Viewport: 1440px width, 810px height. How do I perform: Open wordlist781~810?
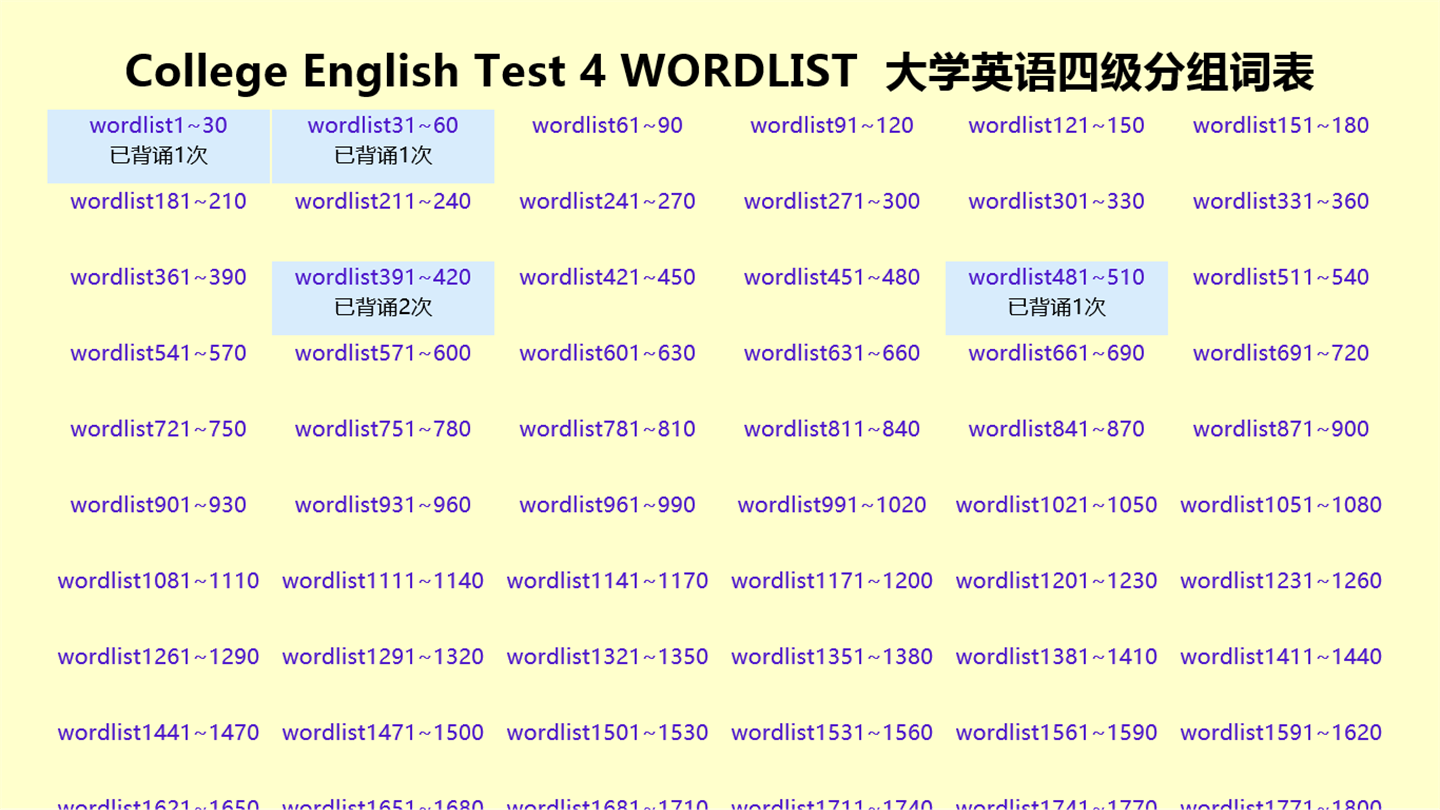607,429
